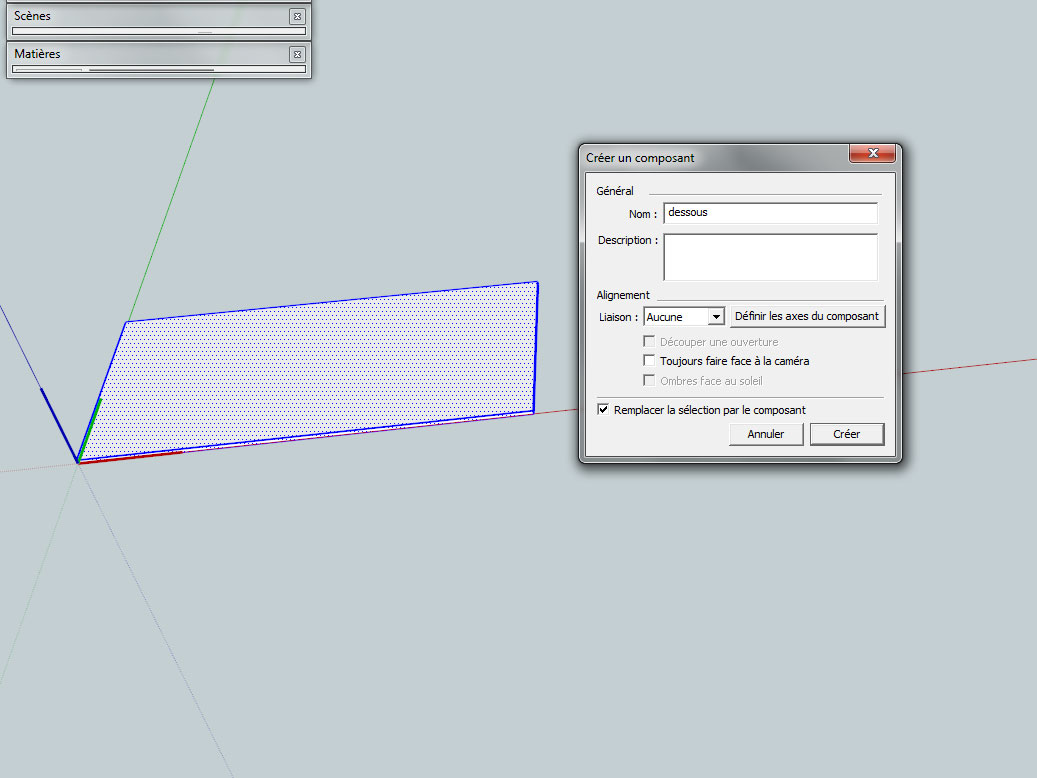The image size is (1037, 778).
Task: Close the Créer un composant dialog
Action: click(872, 153)
